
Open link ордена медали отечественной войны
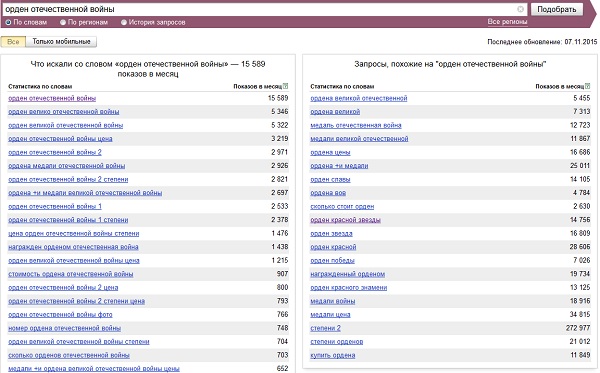tap(67, 166)
